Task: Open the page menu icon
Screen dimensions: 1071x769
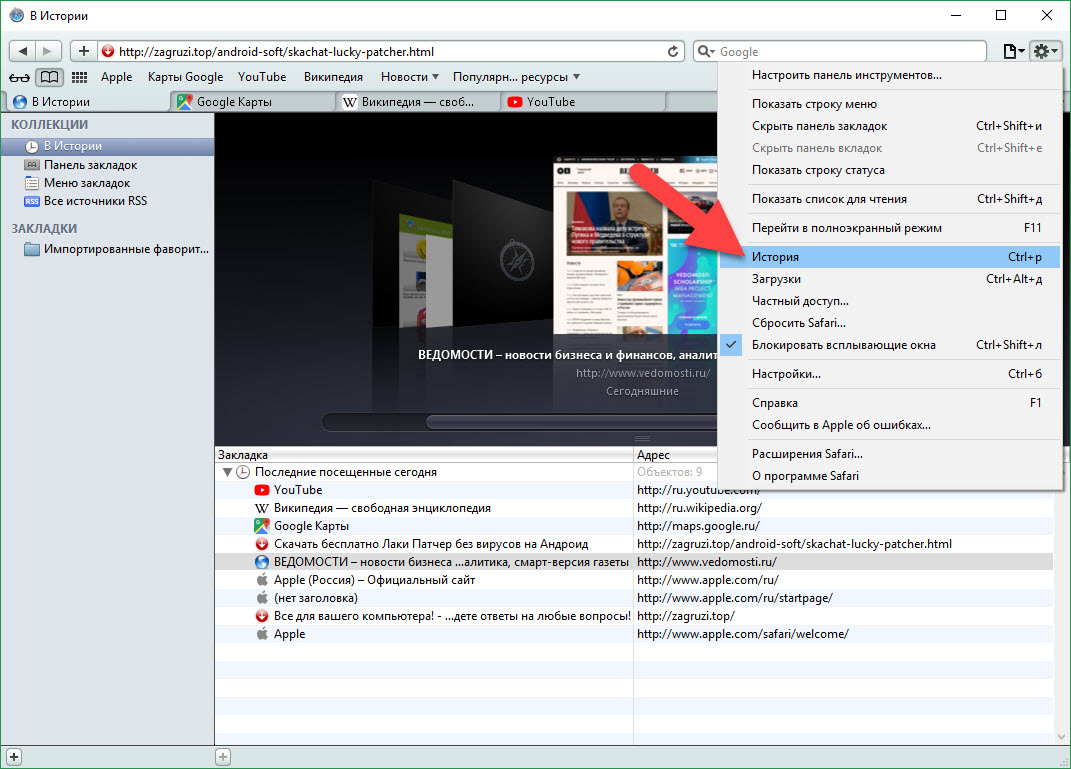Action: (1013, 51)
